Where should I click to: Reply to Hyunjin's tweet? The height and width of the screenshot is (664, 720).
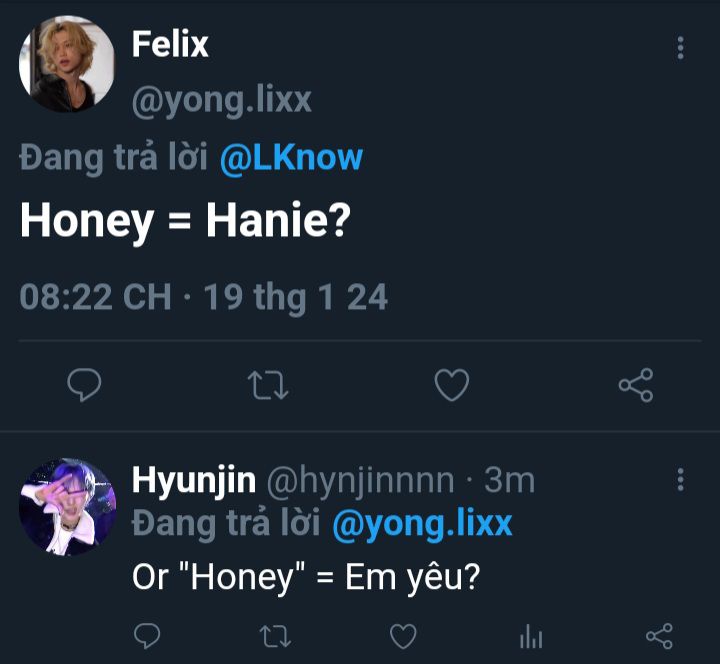pyautogui.click(x=147, y=634)
